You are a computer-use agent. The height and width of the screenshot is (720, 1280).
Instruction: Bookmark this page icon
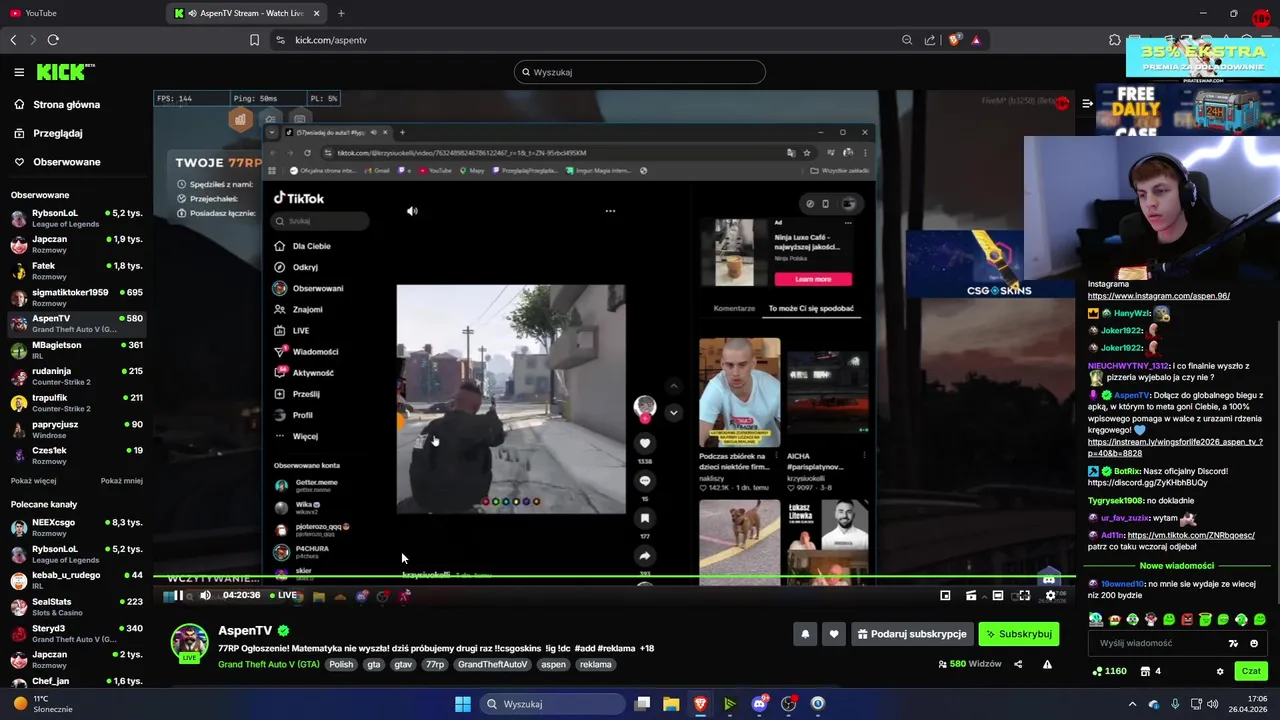pos(254,40)
